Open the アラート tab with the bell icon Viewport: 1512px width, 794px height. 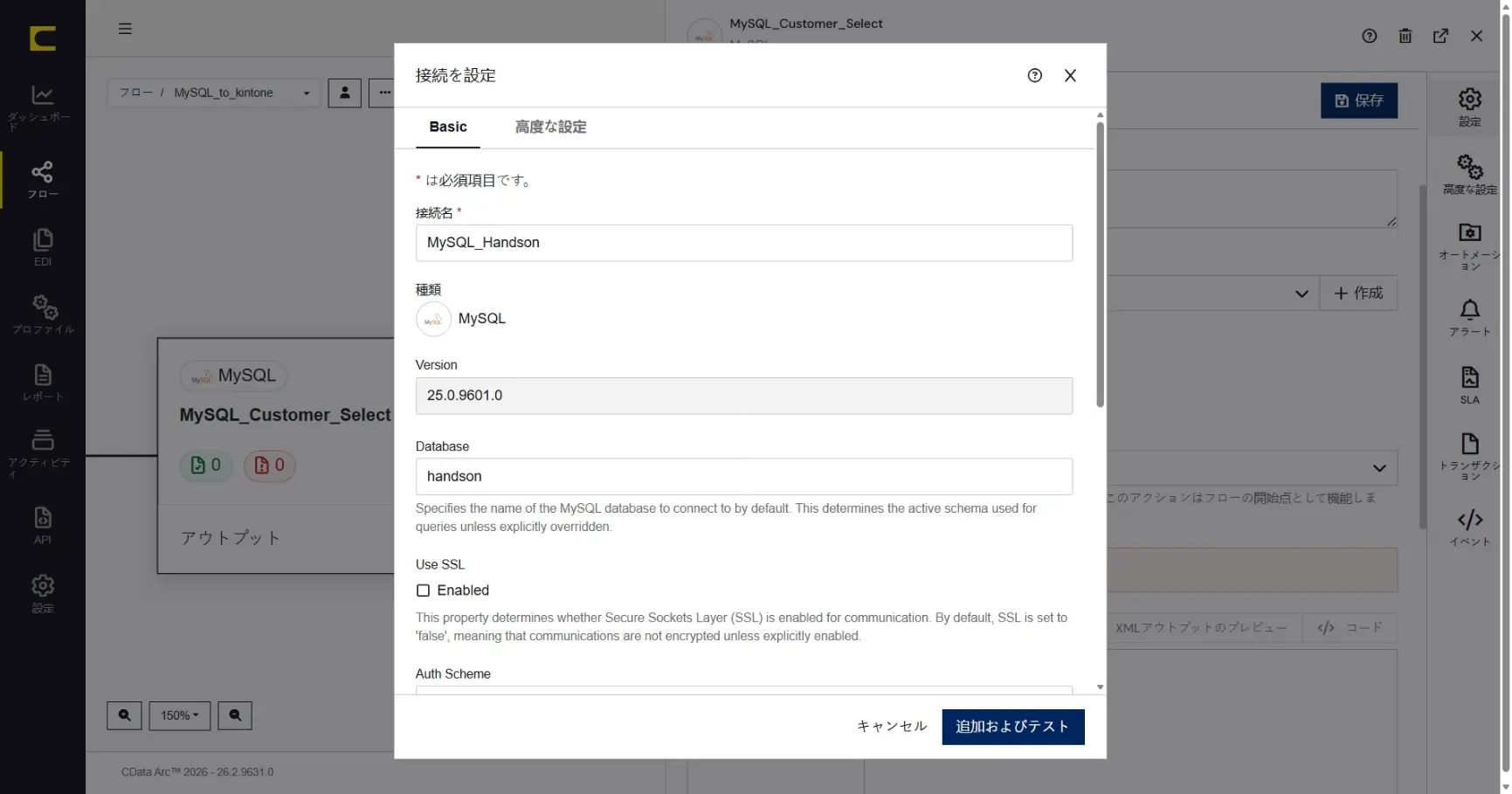click(x=1469, y=317)
